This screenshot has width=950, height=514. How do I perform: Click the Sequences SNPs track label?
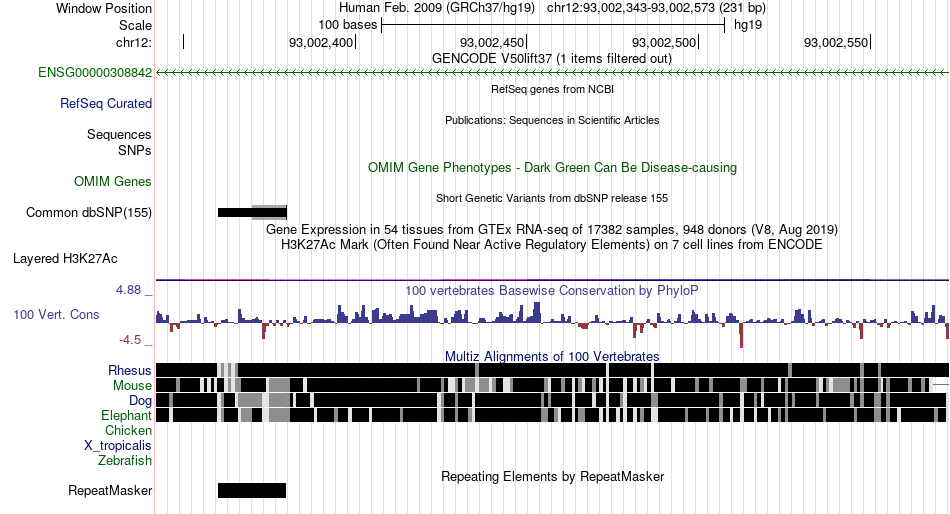click(119, 142)
